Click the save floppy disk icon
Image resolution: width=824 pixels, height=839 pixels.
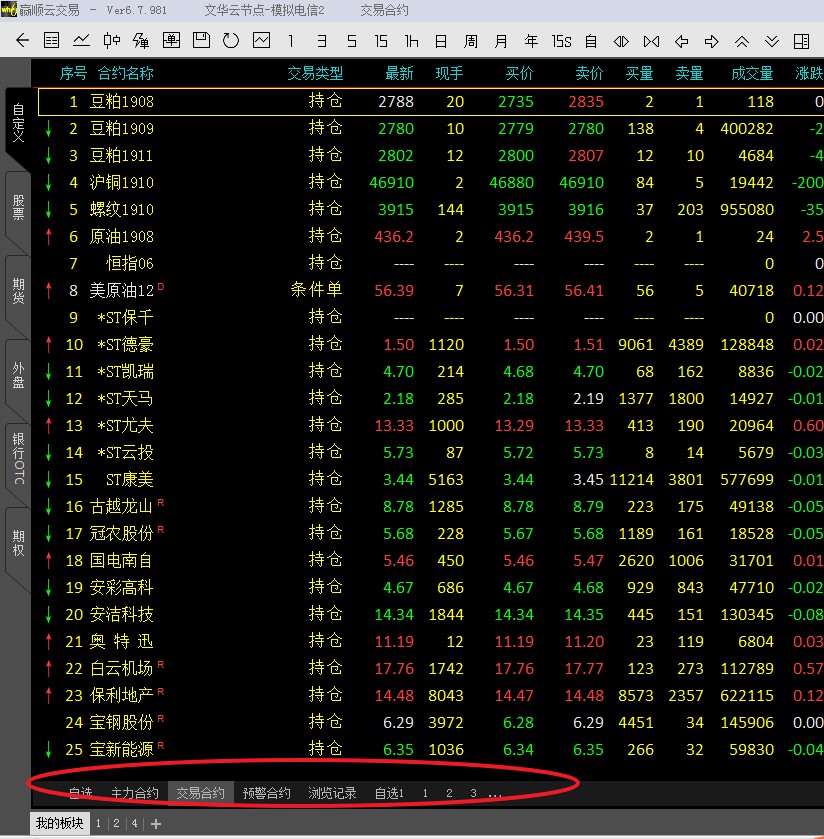click(x=201, y=41)
